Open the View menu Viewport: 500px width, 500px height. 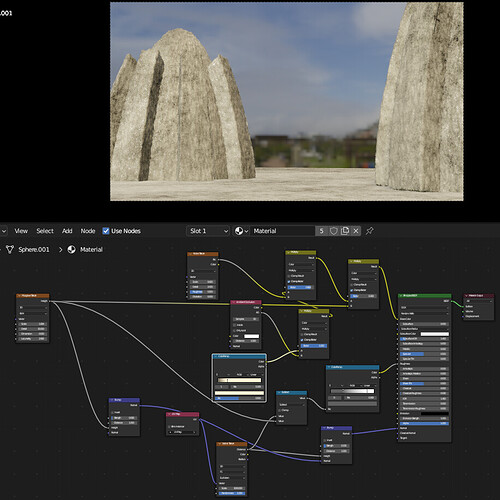(21, 231)
